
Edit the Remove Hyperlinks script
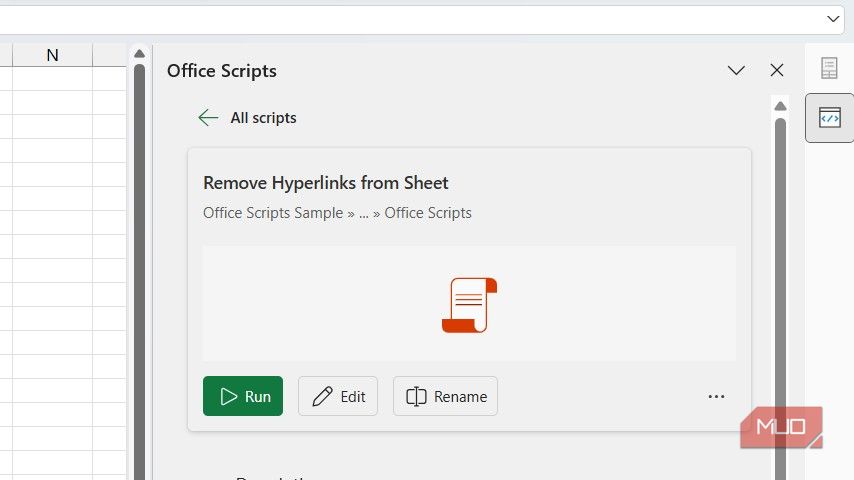(x=338, y=396)
